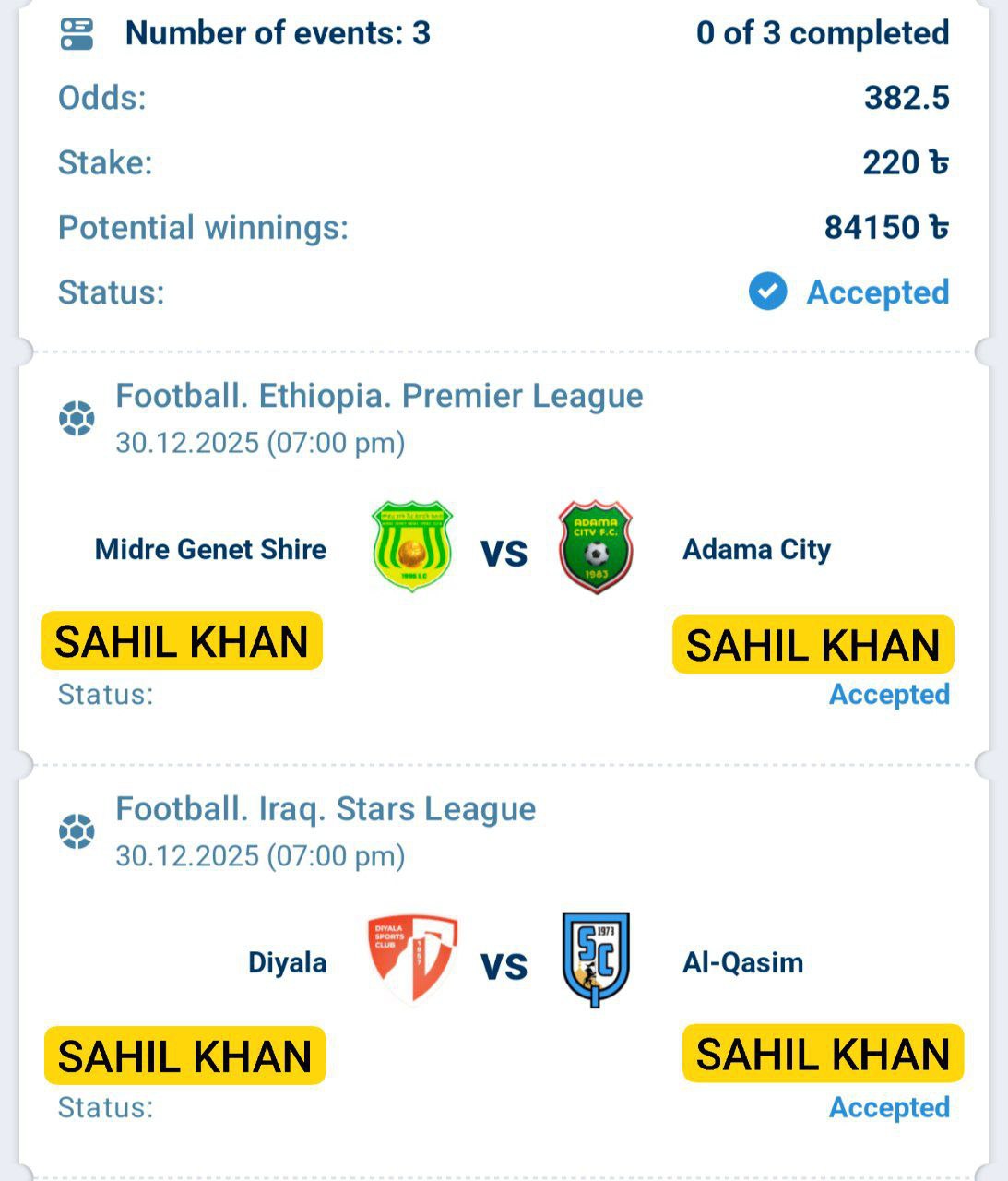
Task: Select the Al-Qasim team name
Action: pyautogui.click(x=742, y=963)
